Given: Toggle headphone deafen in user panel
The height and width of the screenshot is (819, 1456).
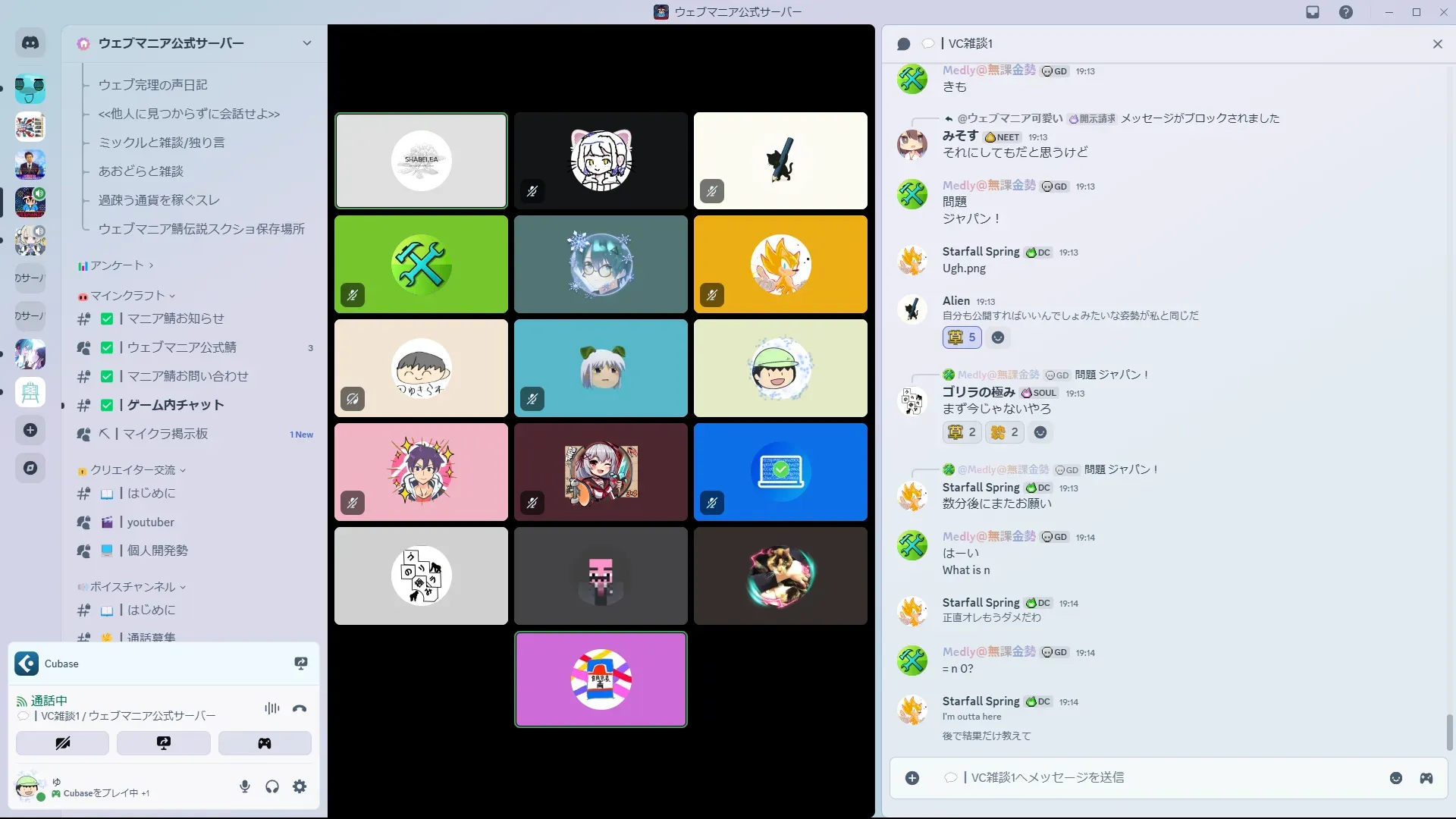Looking at the screenshot, I should pos(272,786).
